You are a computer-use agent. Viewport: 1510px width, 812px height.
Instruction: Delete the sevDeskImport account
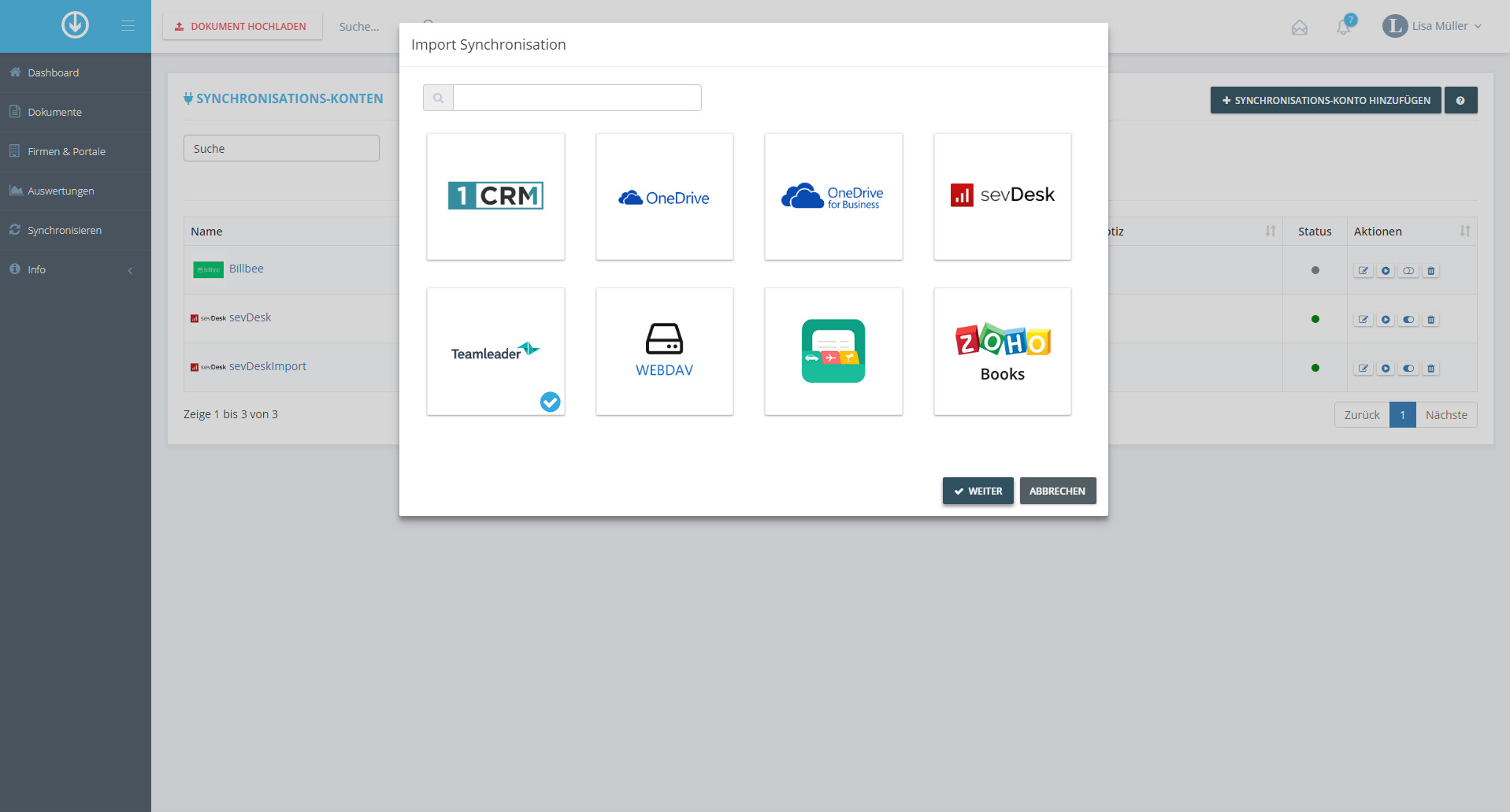coord(1431,369)
